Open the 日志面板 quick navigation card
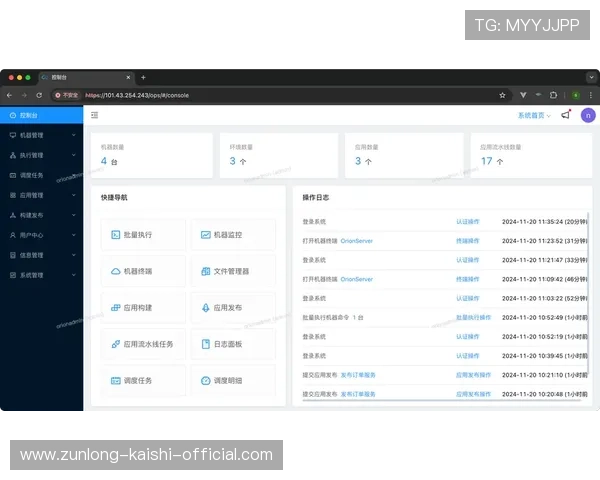Screen dimensions: 600x480 [x=233, y=344]
